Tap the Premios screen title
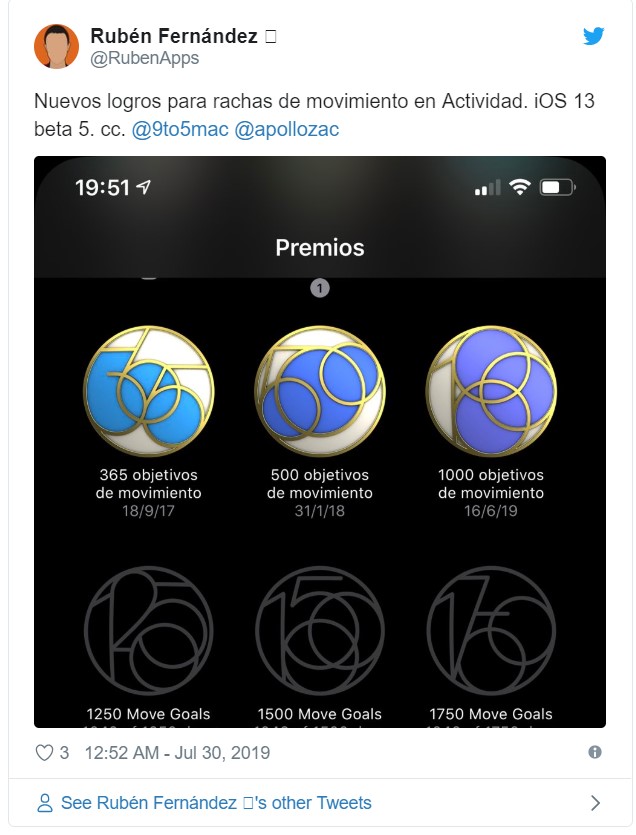Viewport: 636px width, 835px height. click(x=320, y=248)
